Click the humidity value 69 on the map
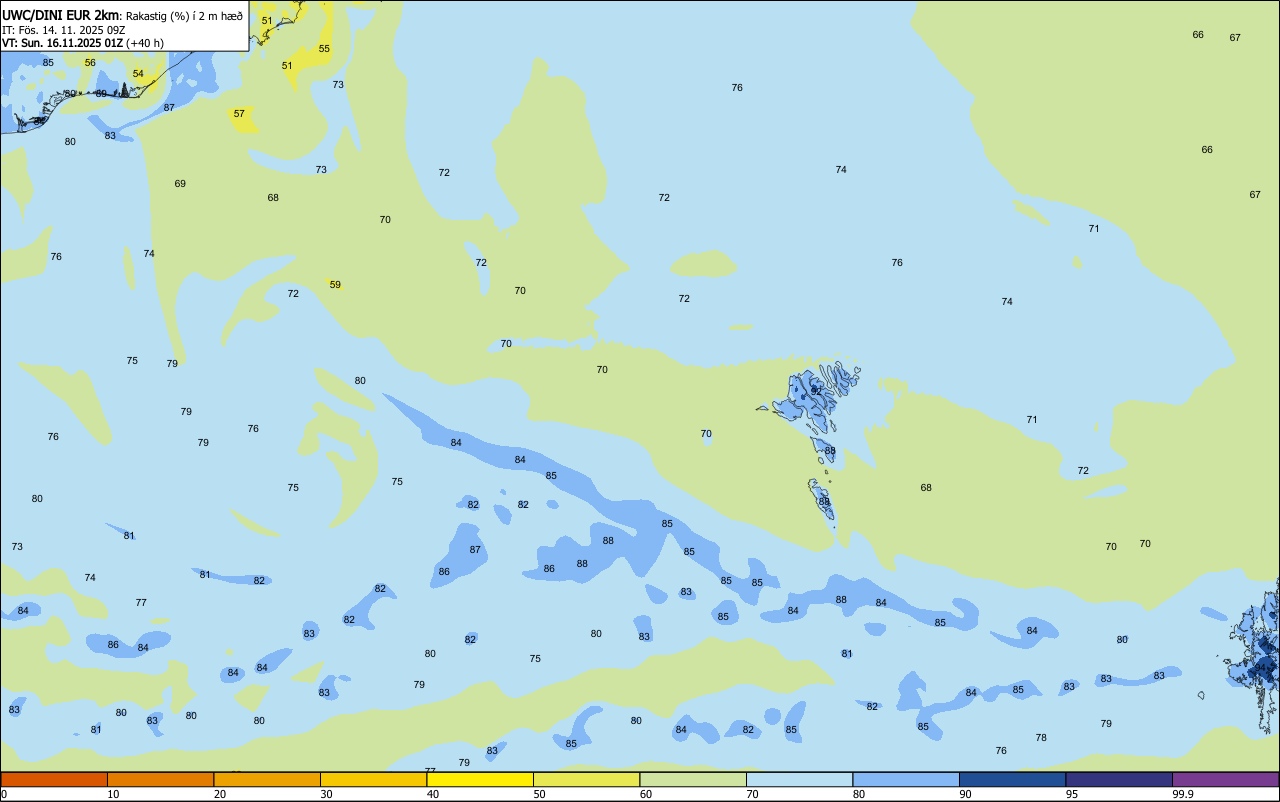The image size is (1280, 802). 180,184
